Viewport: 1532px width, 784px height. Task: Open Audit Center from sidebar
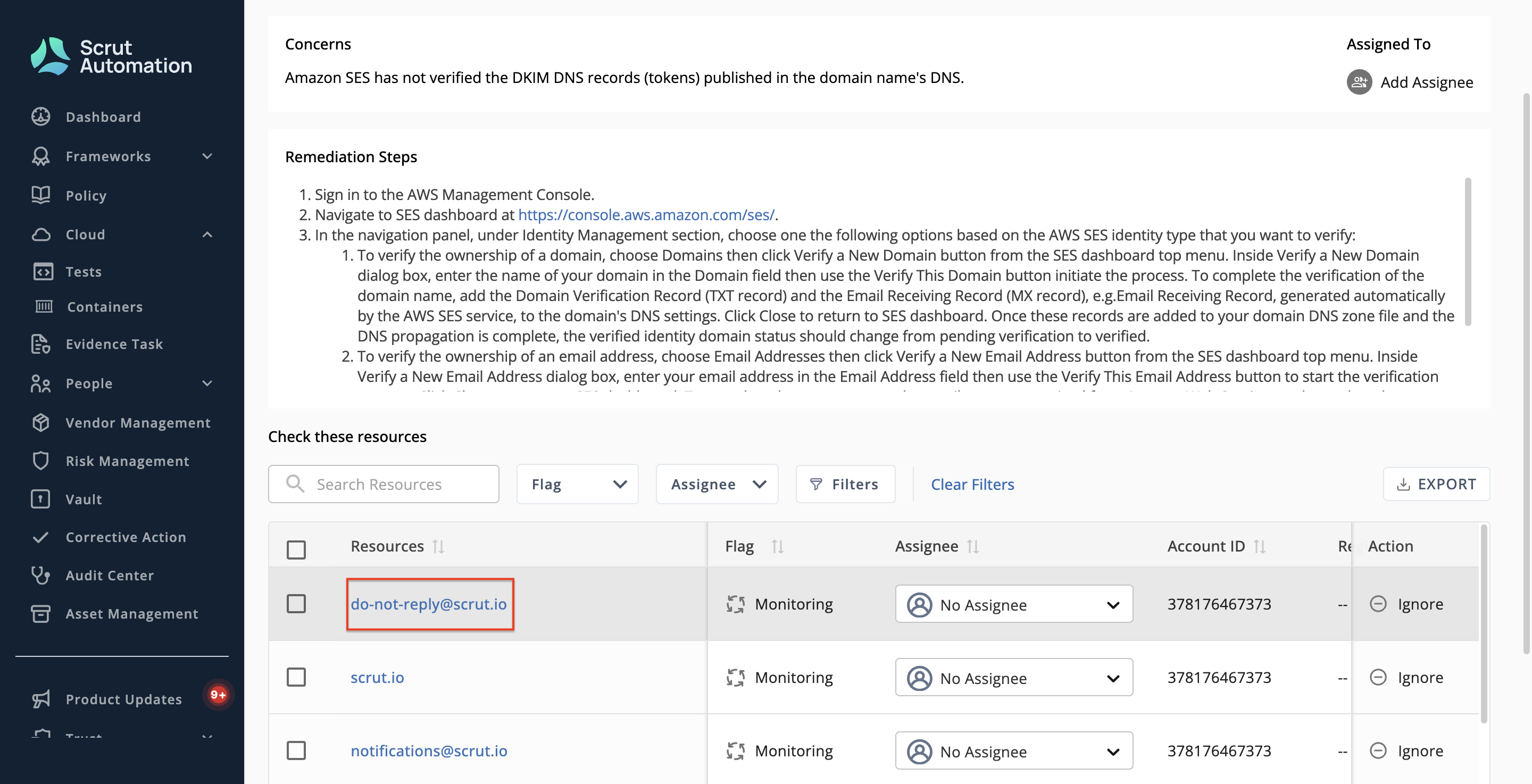pyautogui.click(x=110, y=575)
